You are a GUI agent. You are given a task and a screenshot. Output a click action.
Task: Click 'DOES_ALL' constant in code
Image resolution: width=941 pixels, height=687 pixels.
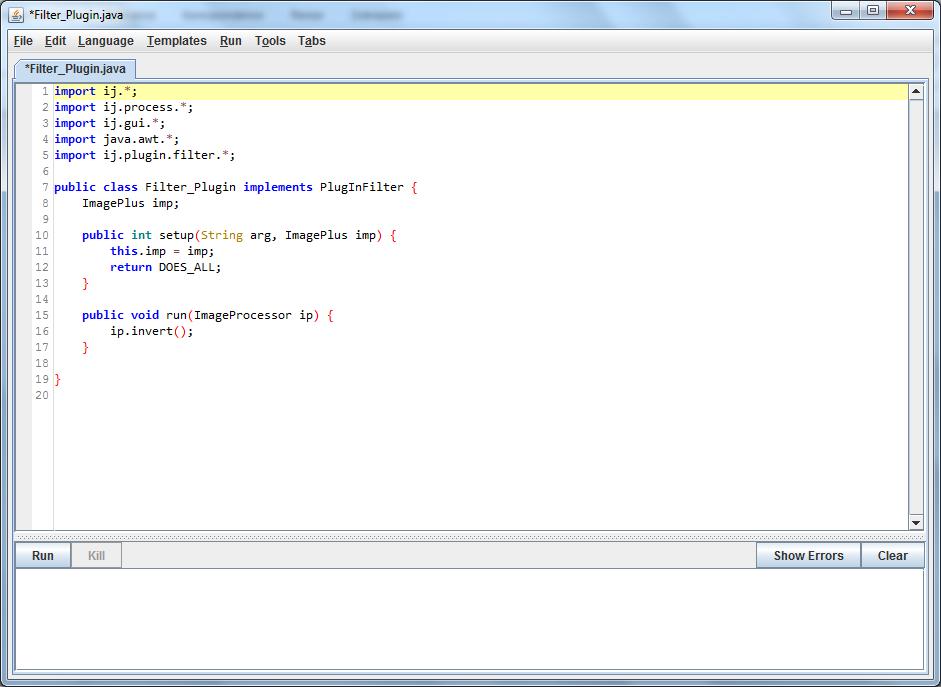point(186,267)
